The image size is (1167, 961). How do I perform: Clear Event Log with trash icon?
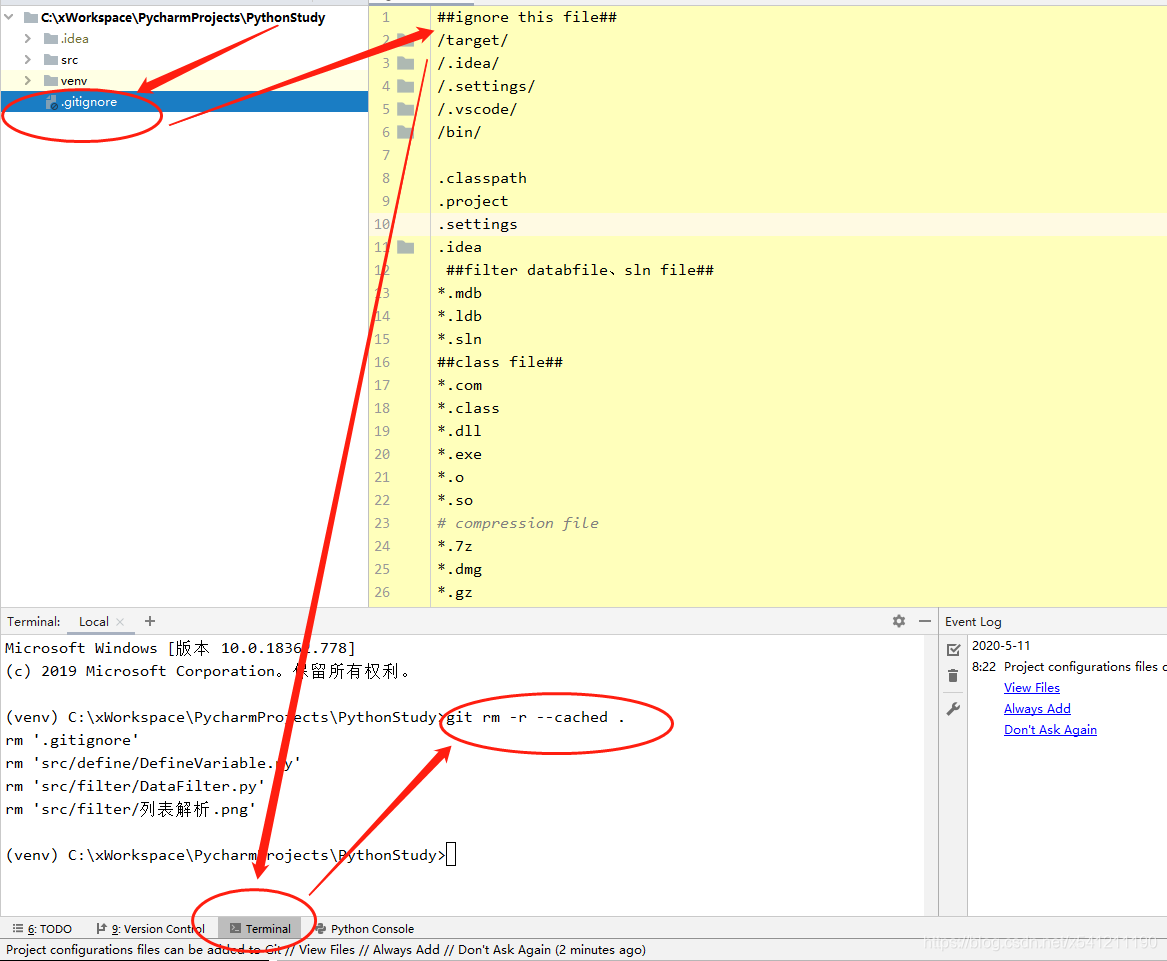pos(953,676)
